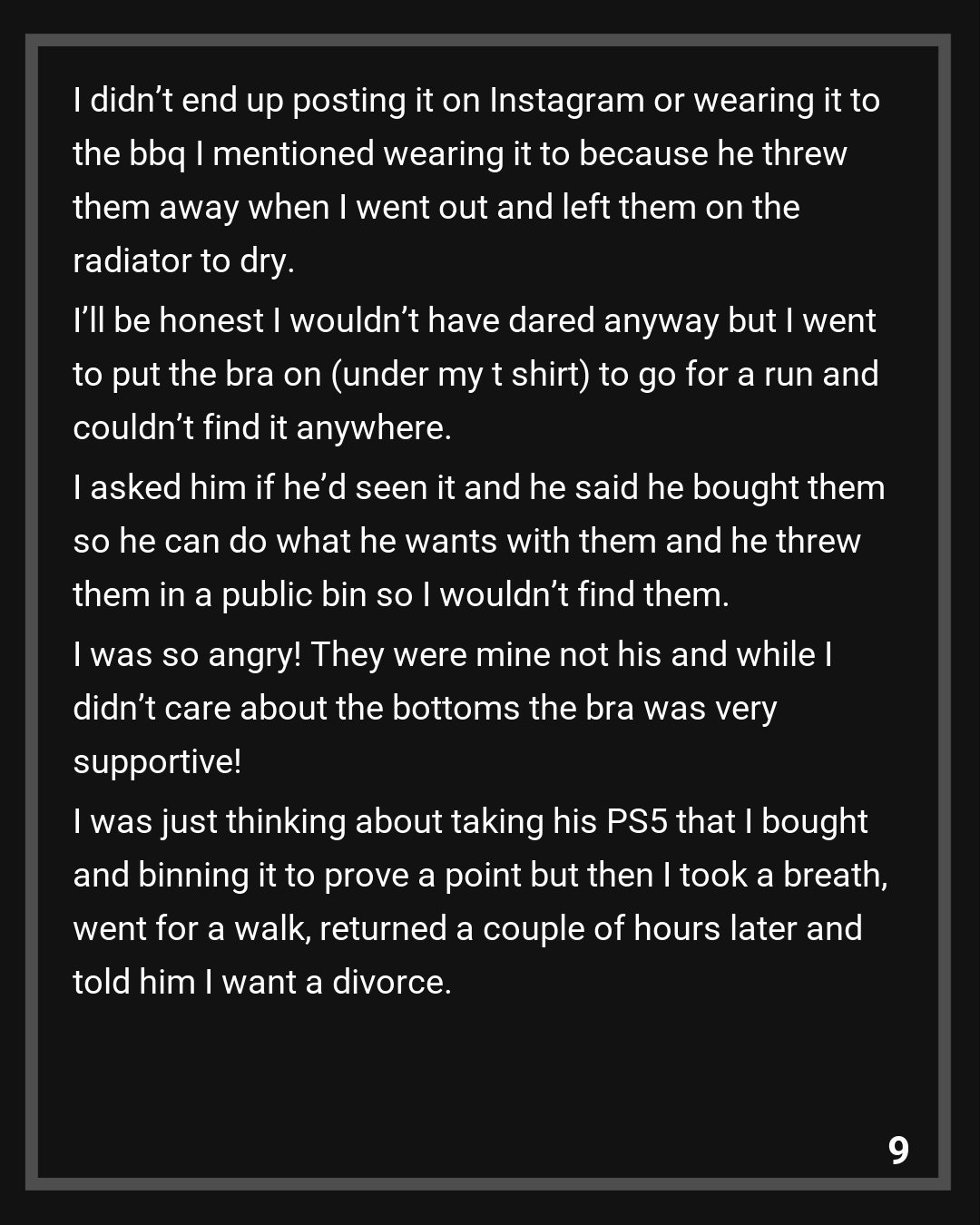Click the text "I was so angry!"

point(186,654)
